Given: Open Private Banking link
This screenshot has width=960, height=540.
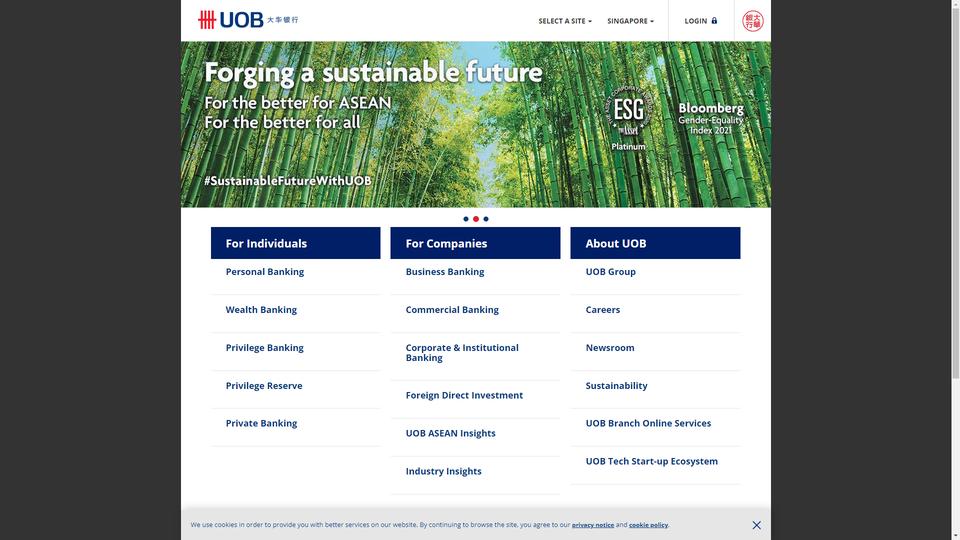Looking at the screenshot, I should click(x=261, y=423).
